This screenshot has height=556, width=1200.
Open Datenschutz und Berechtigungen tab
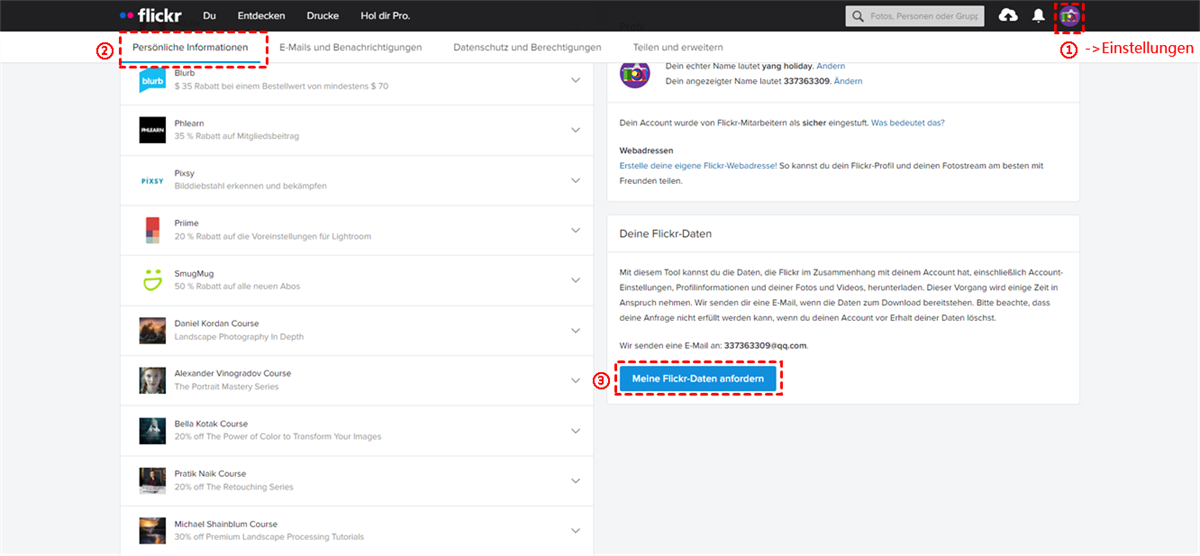(x=527, y=47)
